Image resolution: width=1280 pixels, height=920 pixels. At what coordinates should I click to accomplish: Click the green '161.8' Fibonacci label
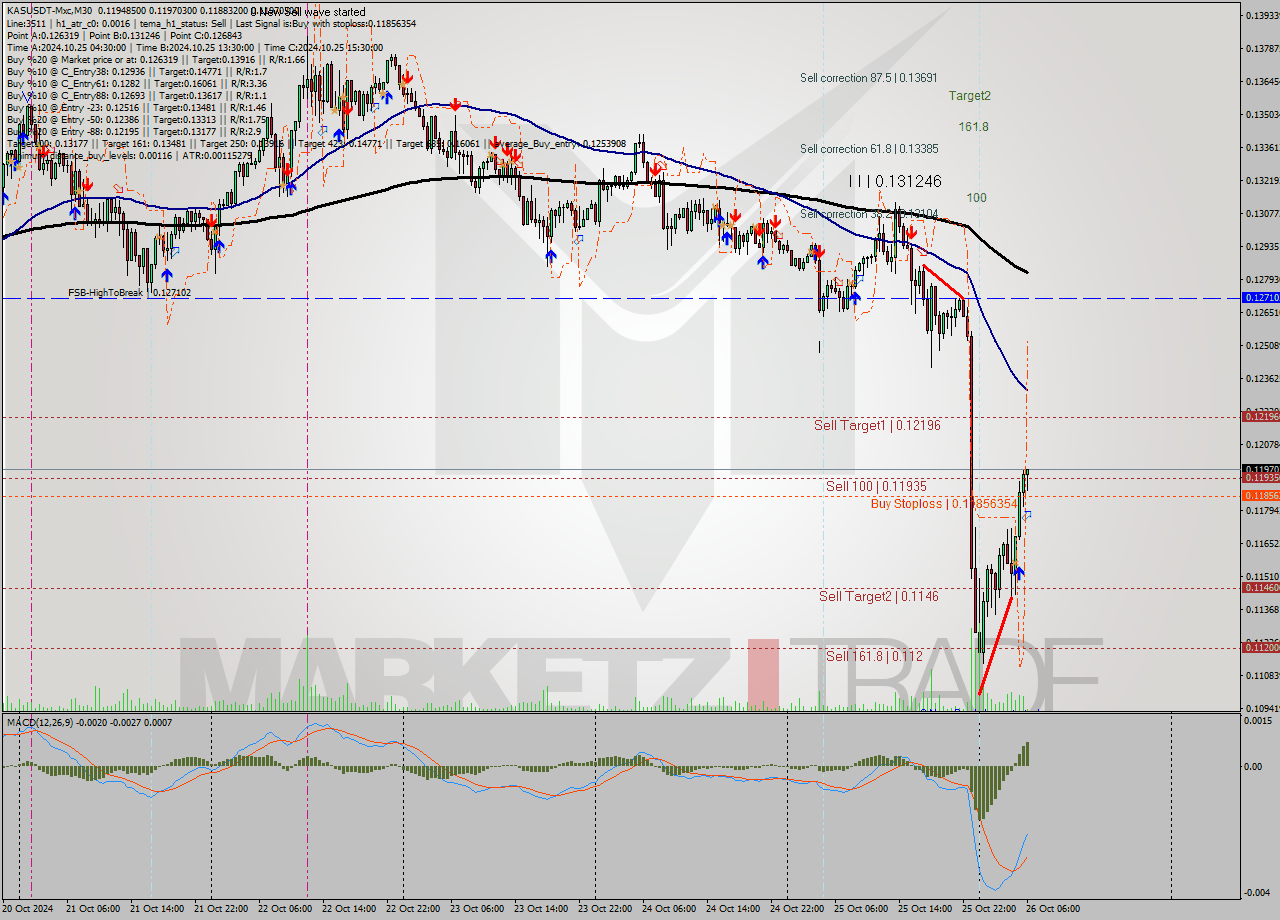973,127
